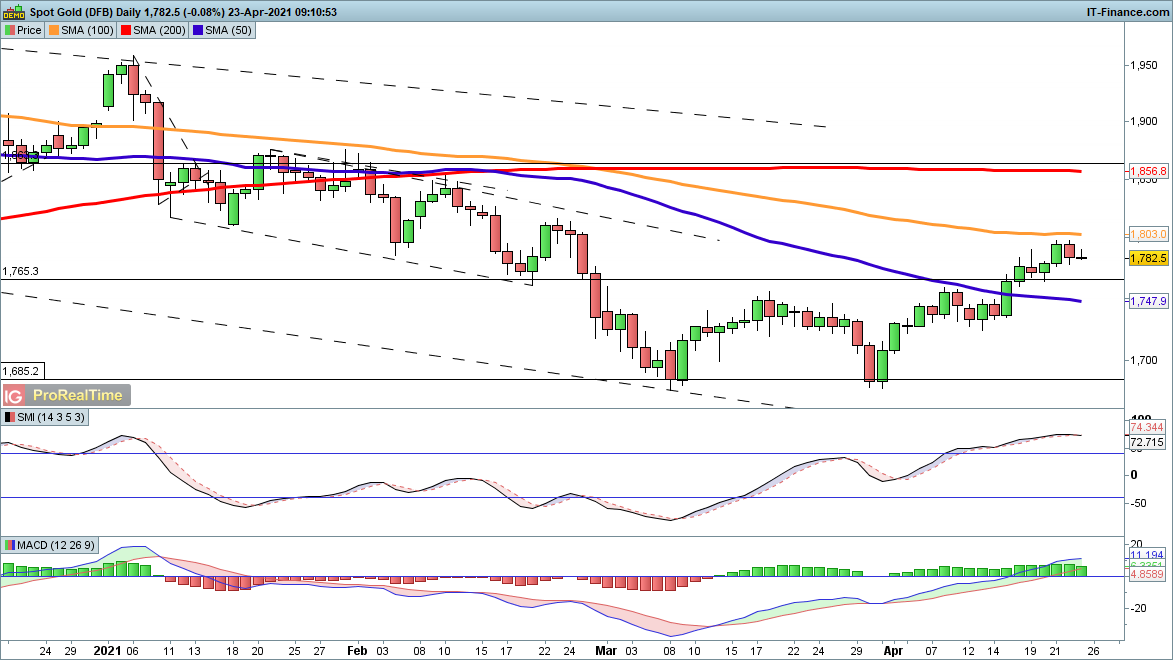Screen dimensions: 1173x660
Task: Click the IT-Finance.com link
Action: [1128, 12]
